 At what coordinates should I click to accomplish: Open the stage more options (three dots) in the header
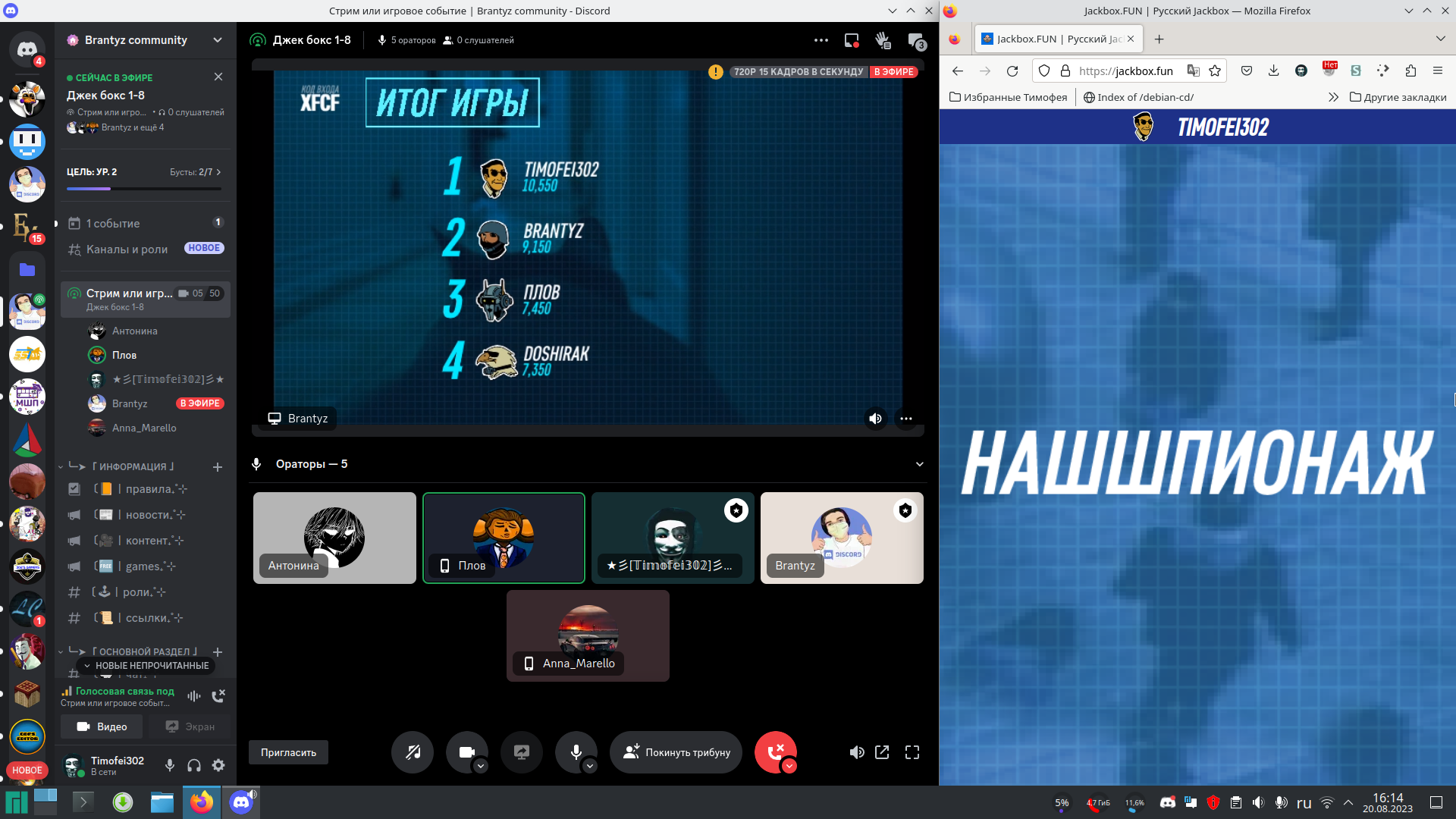(x=821, y=40)
